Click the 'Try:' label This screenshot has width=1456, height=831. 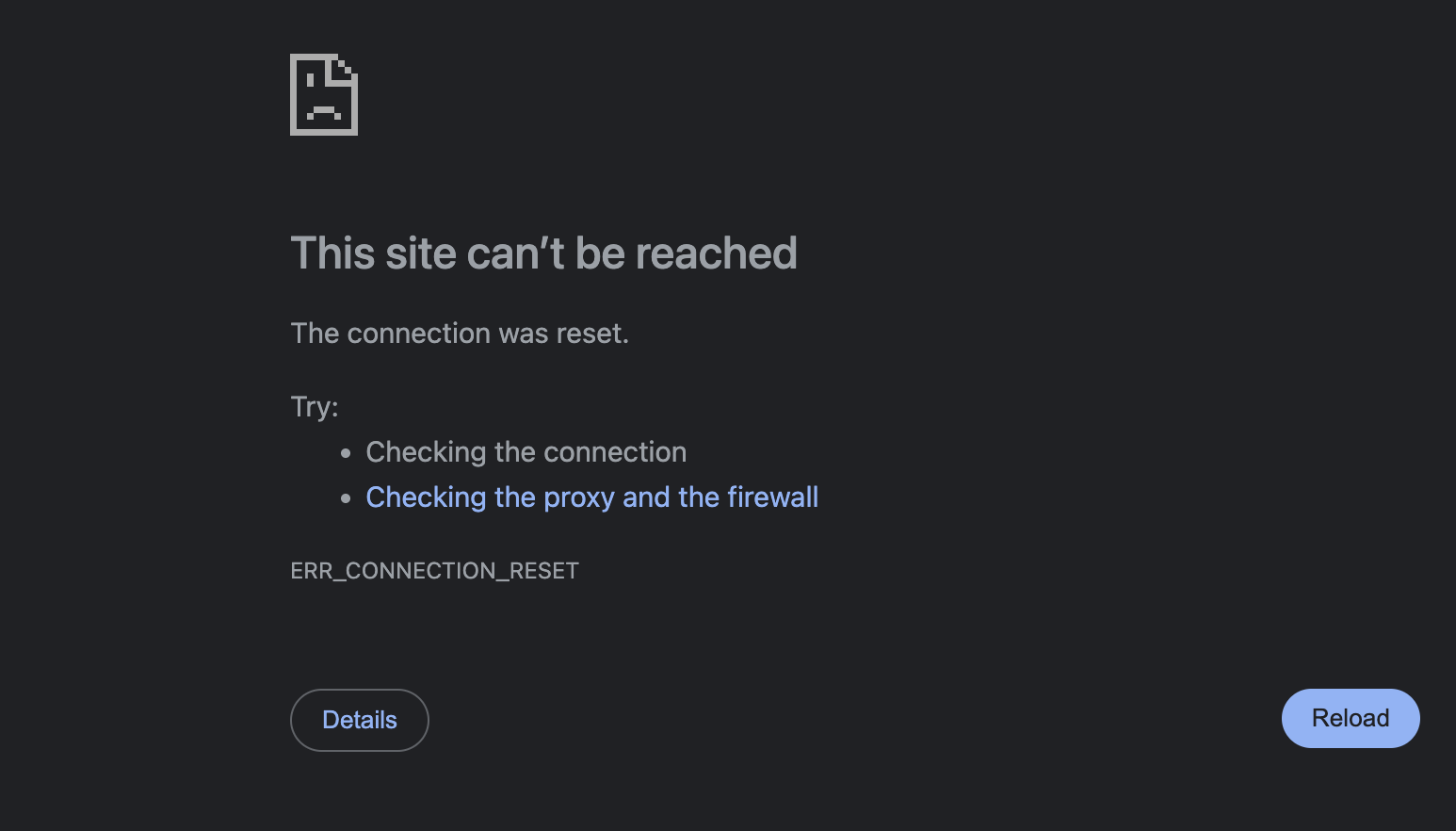click(314, 407)
